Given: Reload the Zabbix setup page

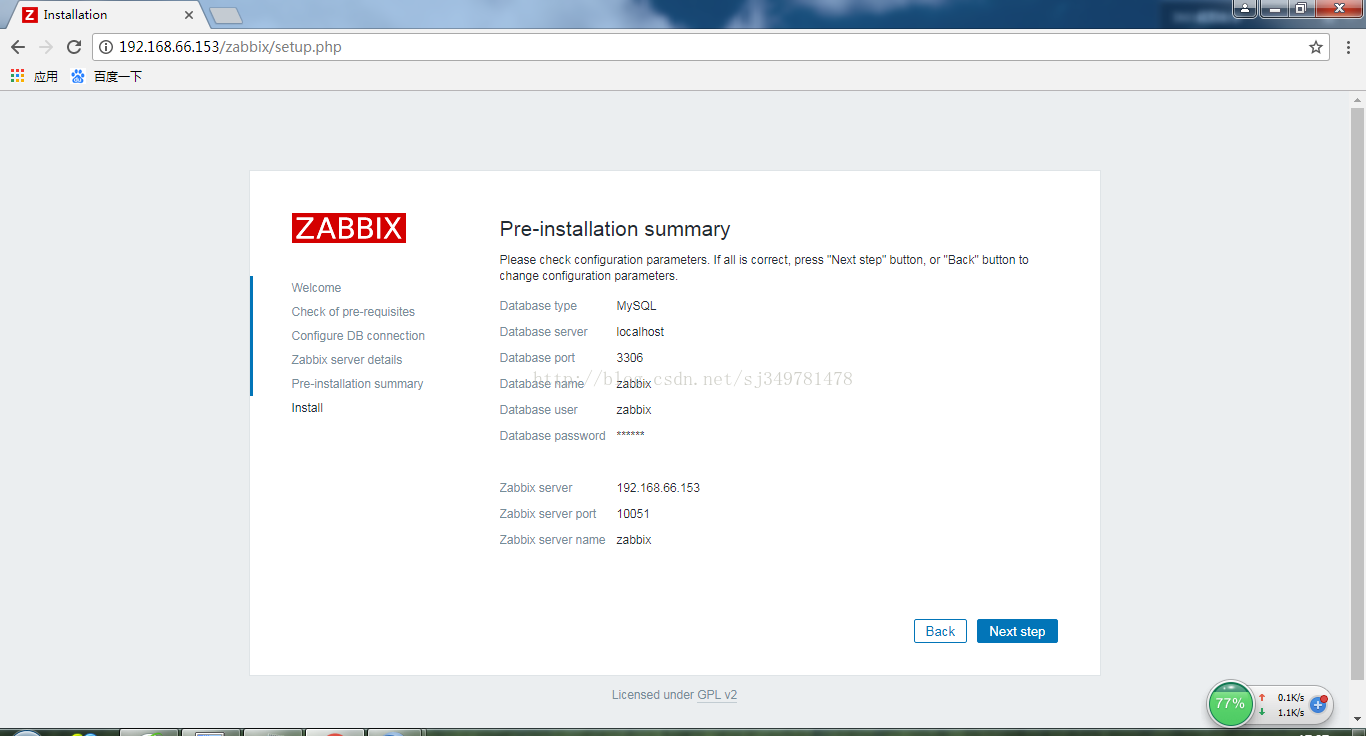Looking at the screenshot, I should [74, 47].
